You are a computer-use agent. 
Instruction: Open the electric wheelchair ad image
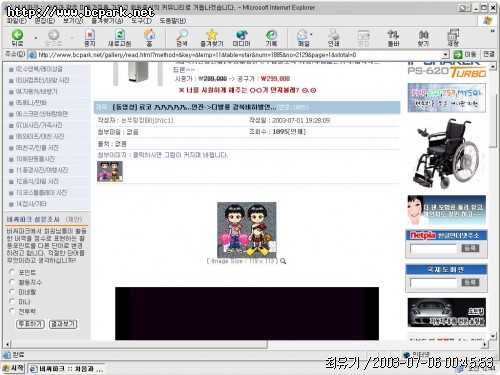click(447, 153)
